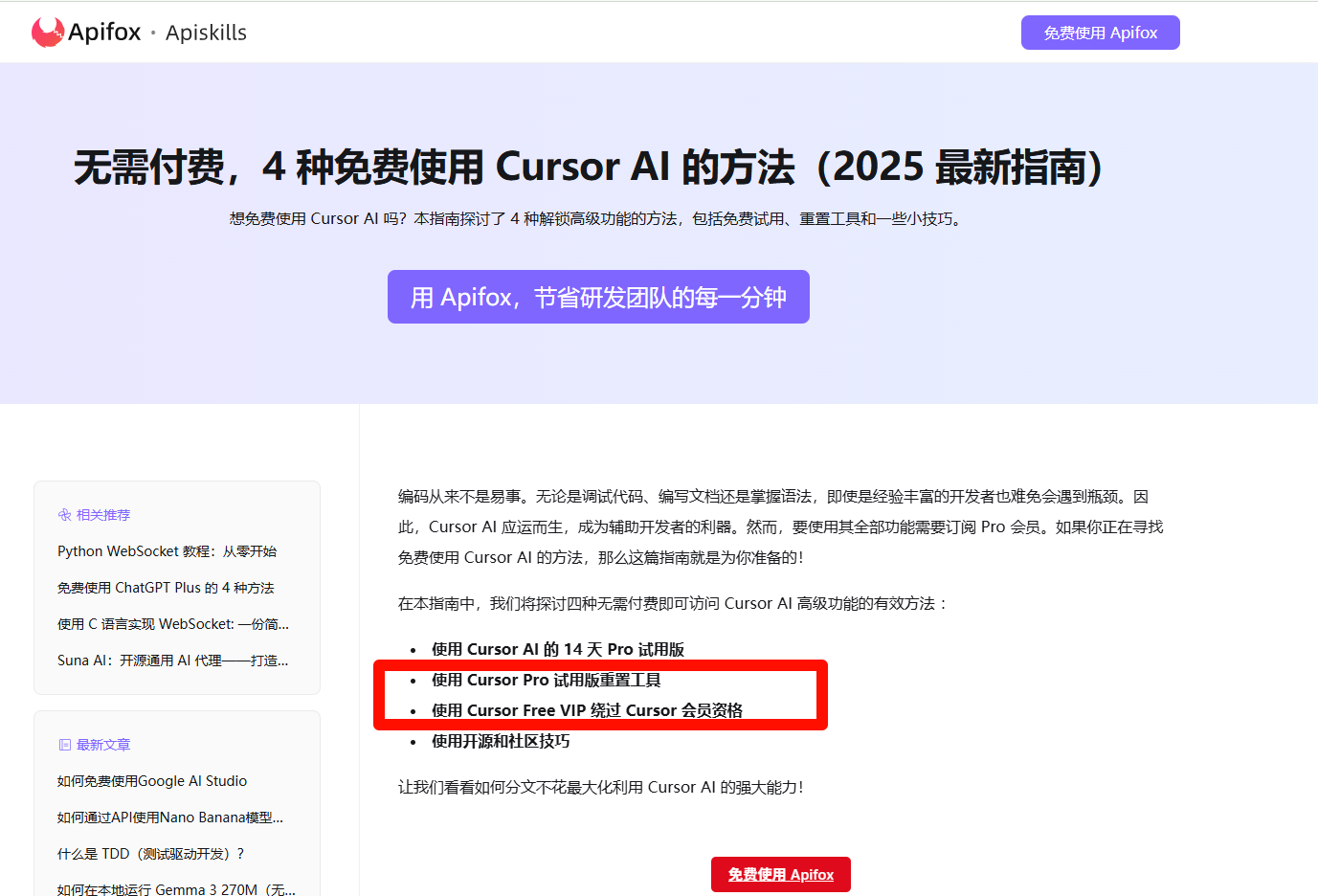The image size is (1318, 896).
Task: Open the Apiskills header link
Action: 206,33
